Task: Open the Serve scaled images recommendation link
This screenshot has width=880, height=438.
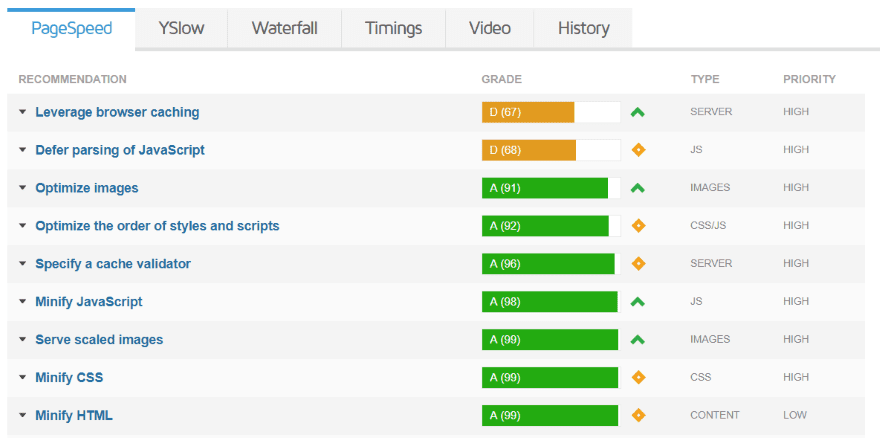Action: point(99,340)
